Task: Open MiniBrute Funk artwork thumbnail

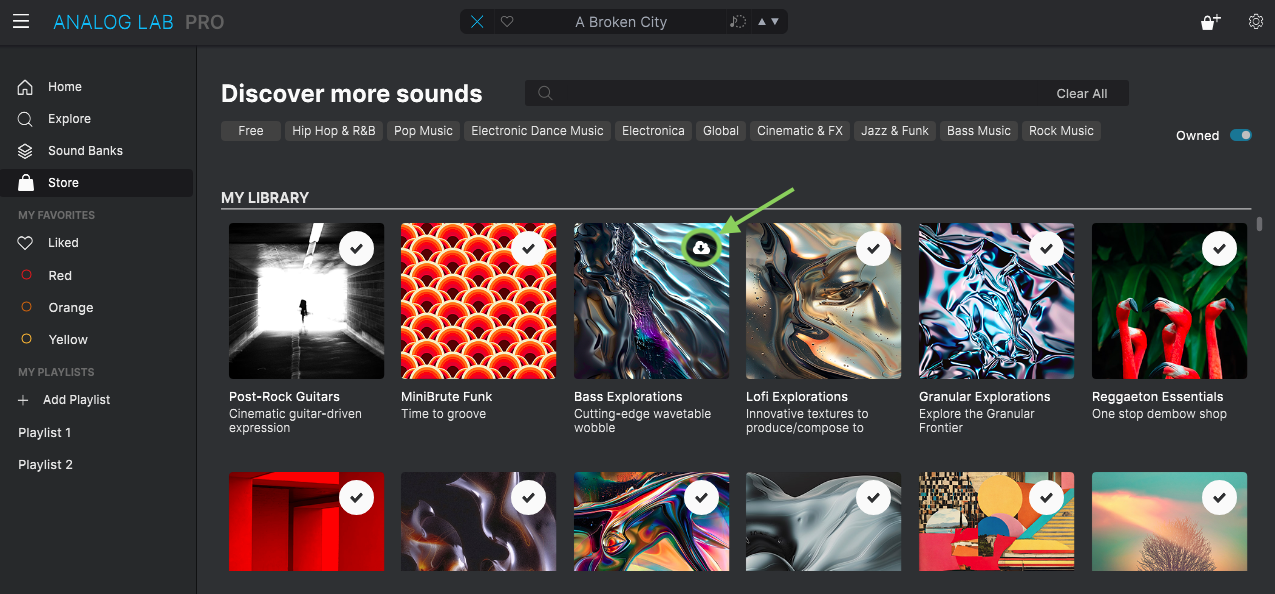Action: click(x=478, y=301)
